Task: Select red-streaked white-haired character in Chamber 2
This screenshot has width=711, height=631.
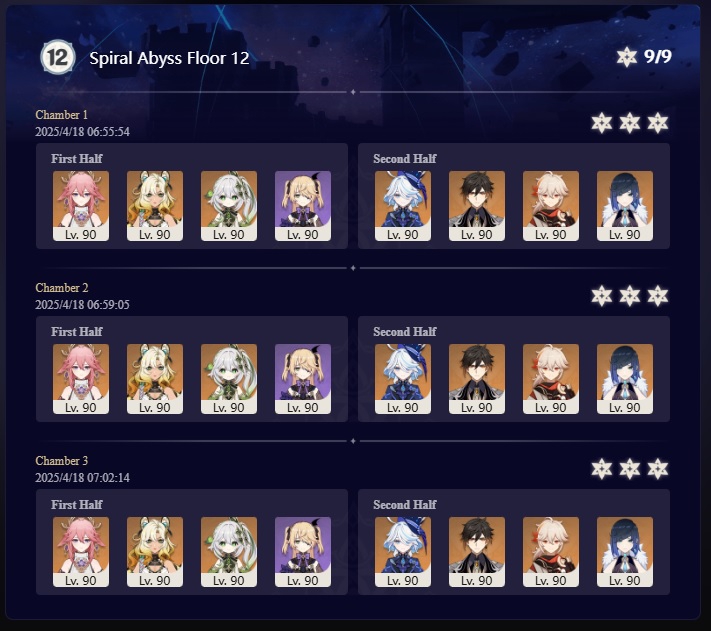Action: (550, 379)
